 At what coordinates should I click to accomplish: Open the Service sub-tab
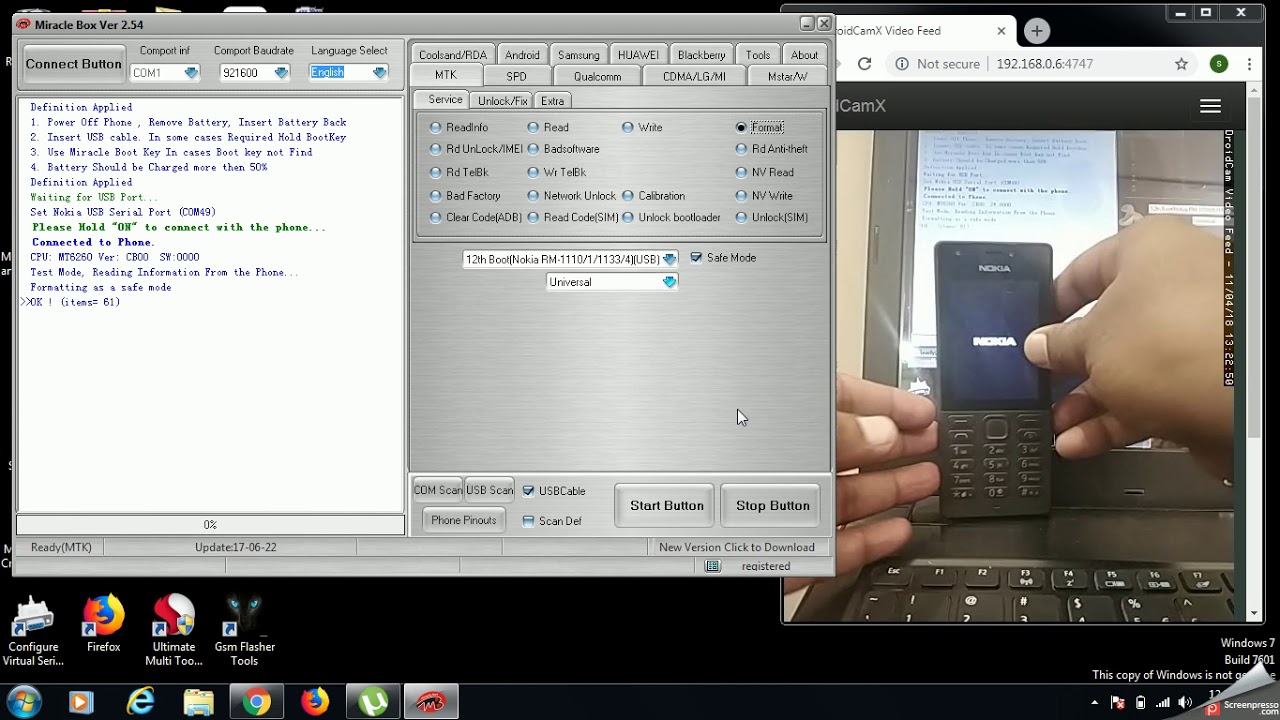click(445, 100)
